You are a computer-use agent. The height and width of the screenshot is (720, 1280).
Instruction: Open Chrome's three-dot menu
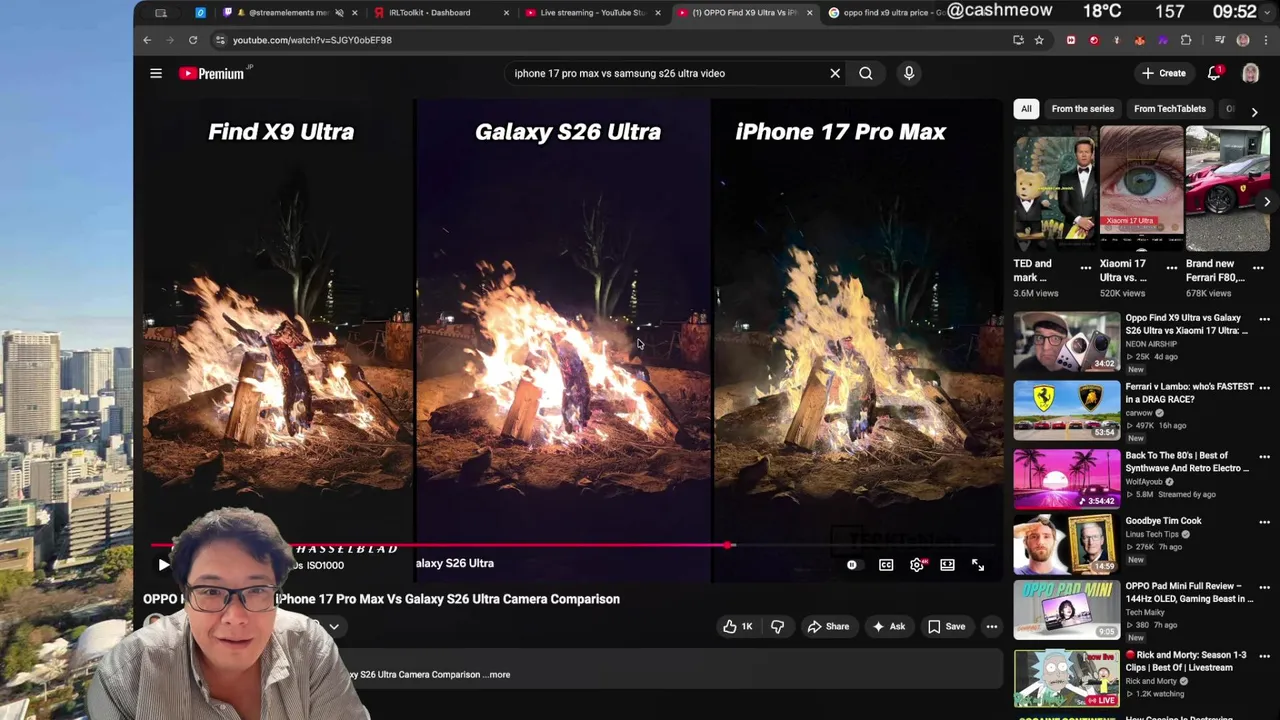coord(1265,40)
